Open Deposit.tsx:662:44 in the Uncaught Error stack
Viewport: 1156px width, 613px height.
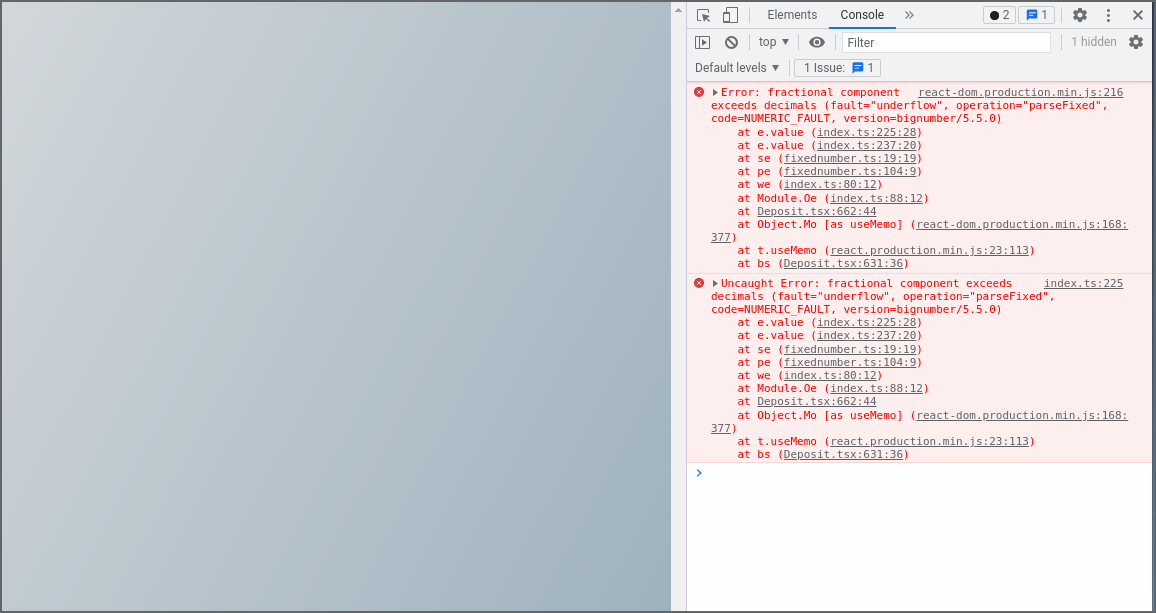[817, 402]
